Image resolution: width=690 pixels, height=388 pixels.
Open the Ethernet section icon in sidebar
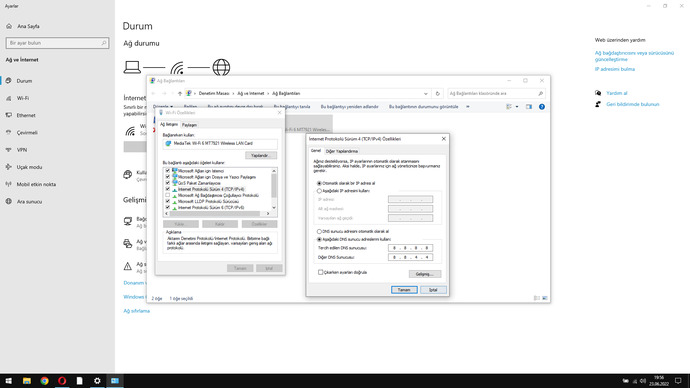pyautogui.click(x=8, y=115)
